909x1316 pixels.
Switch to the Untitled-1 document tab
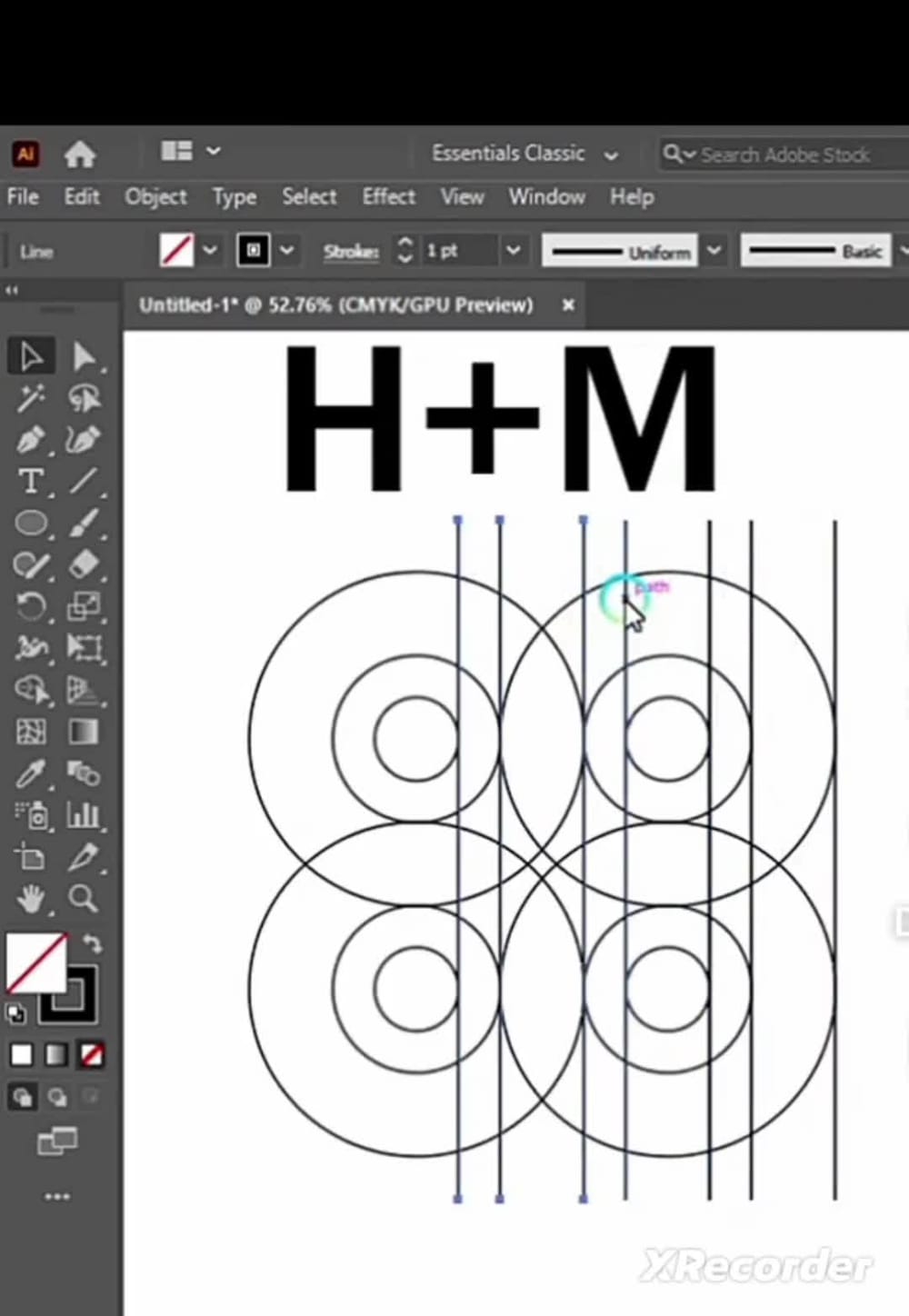[336, 305]
